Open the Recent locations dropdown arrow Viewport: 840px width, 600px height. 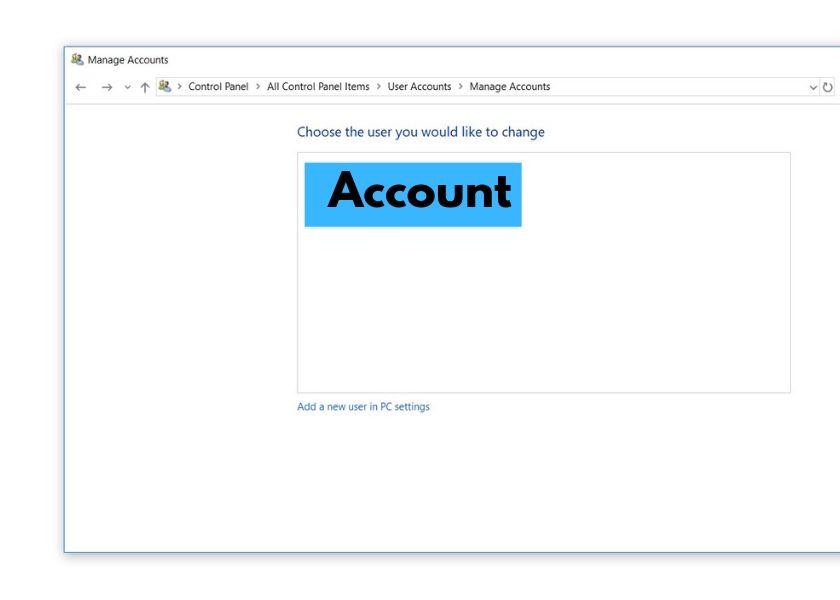(x=127, y=87)
